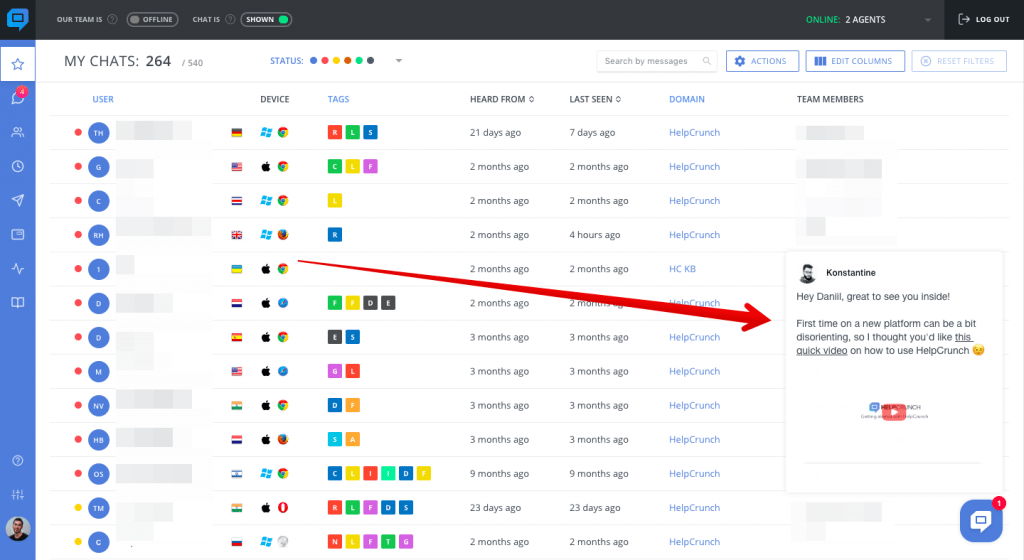
Task: Click the search magnifier icon
Action: 707,61
